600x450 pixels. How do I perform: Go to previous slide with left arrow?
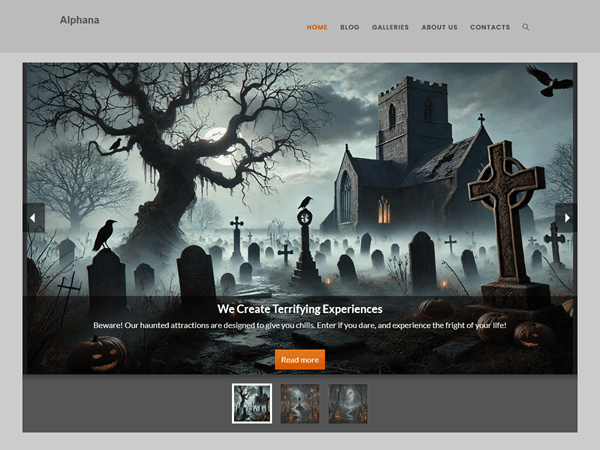pyautogui.click(x=34, y=218)
